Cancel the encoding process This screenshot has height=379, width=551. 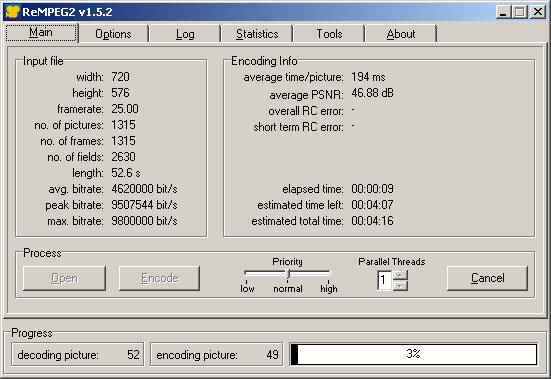[x=487, y=278]
